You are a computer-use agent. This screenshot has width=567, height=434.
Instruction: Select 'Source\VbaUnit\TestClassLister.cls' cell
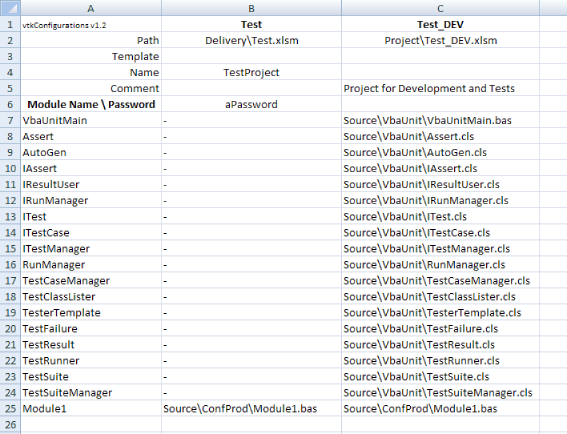[440, 296]
